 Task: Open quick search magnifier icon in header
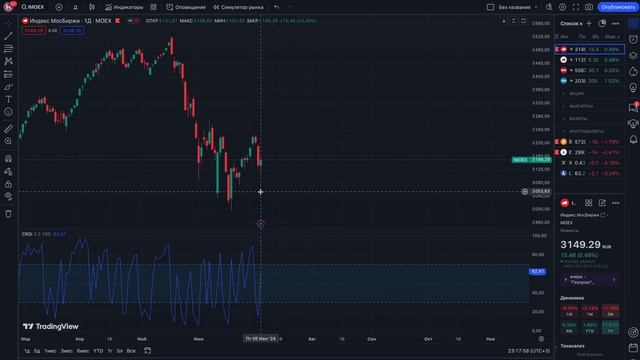coord(549,7)
